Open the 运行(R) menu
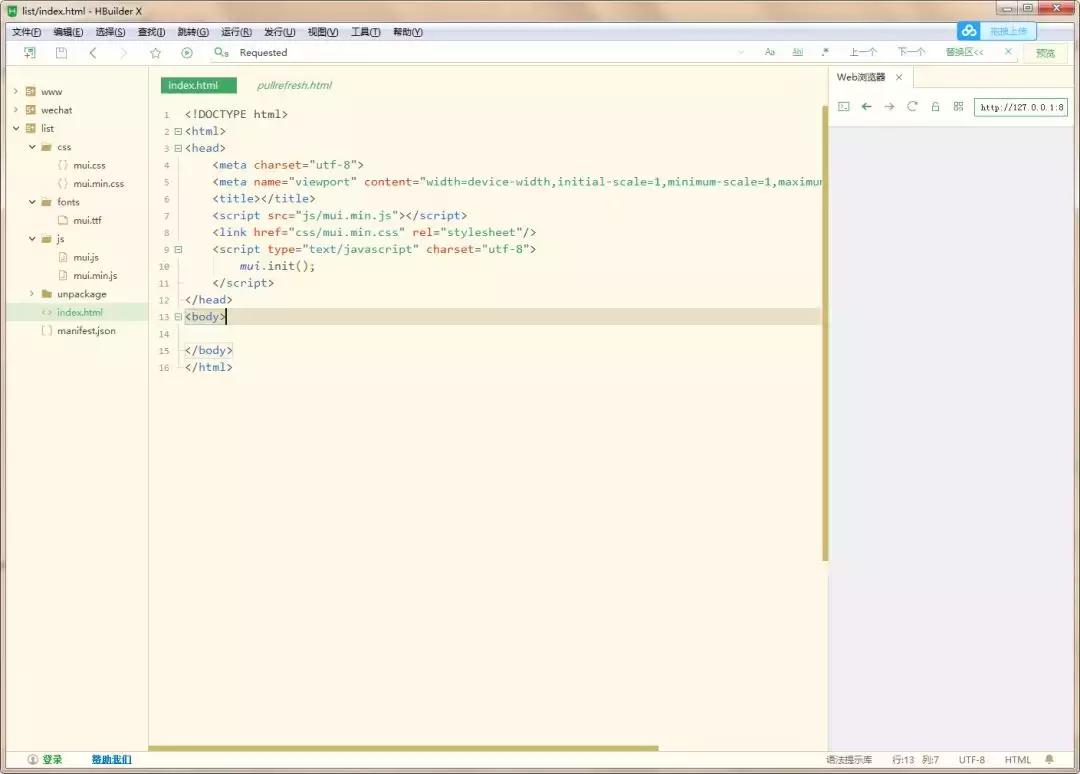Viewport: 1080px width, 774px height. pos(236,32)
